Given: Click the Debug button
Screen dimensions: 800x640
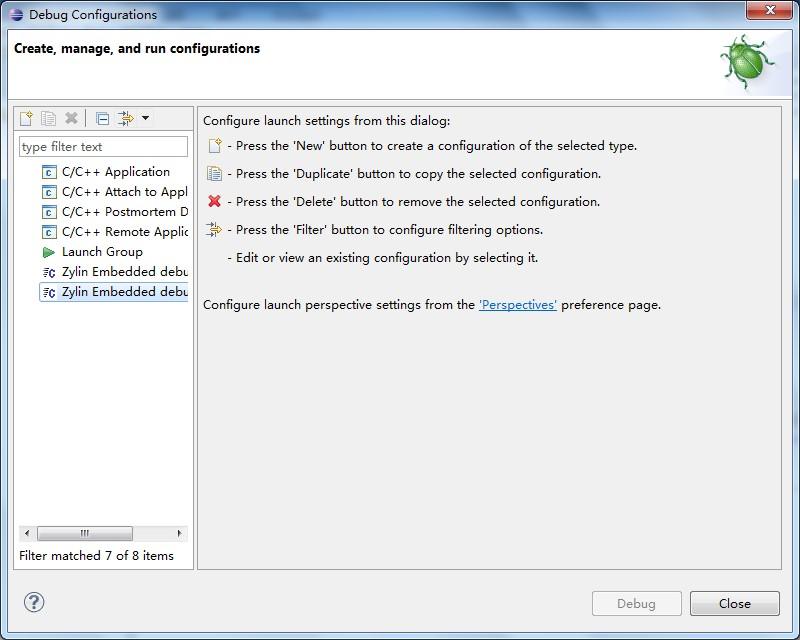Looking at the screenshot, I should pyautogui.click(x=636, y=603).
